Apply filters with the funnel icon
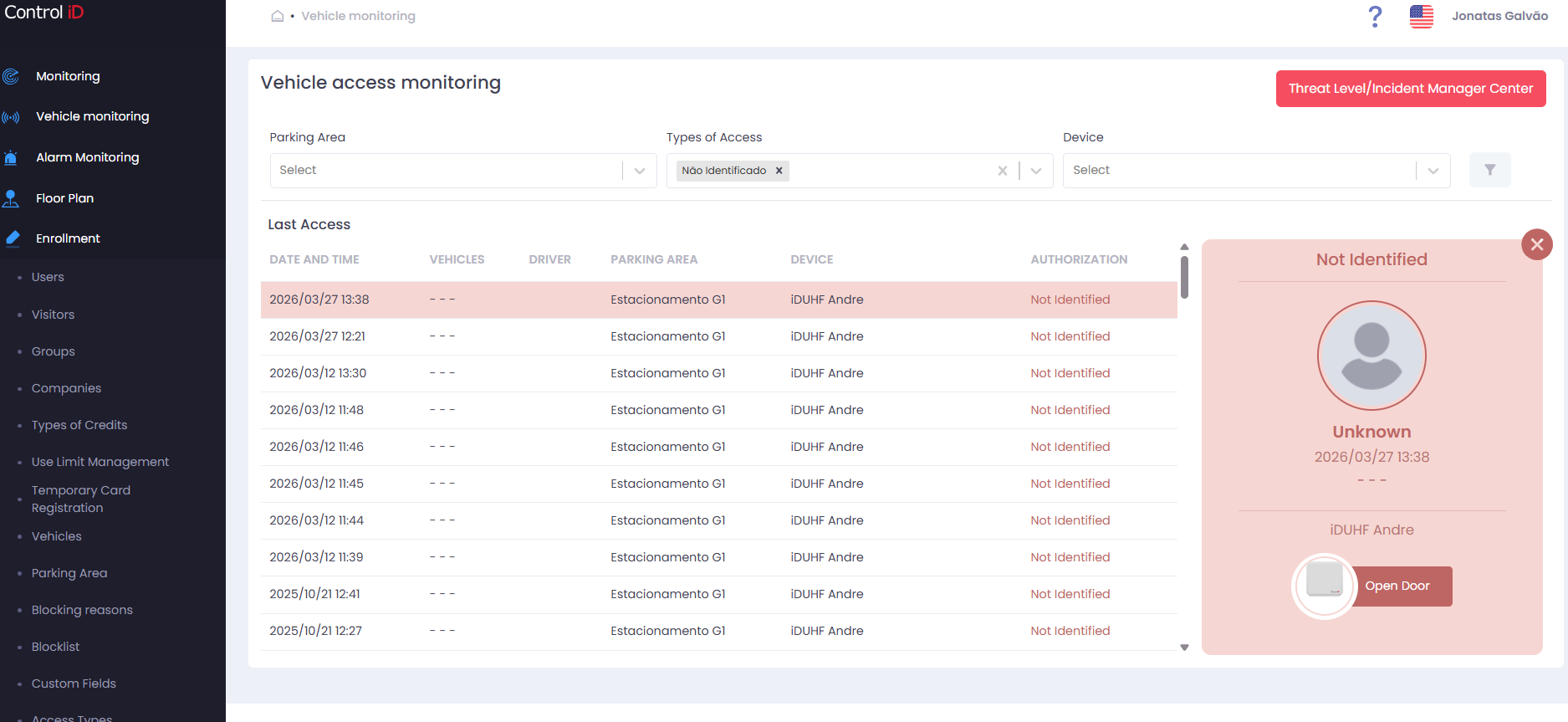This screenshot has width=1568, height=722. click(x=1489, y=170)
